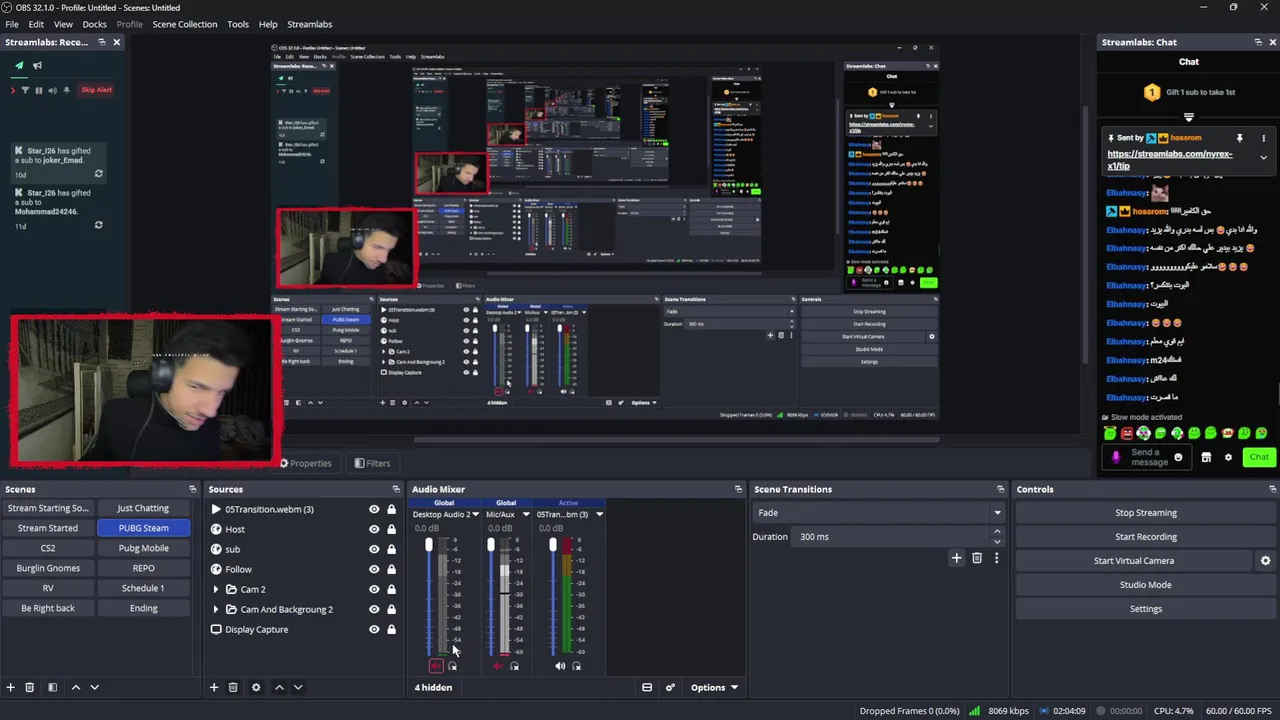Viewport: 1280px width, 720px height.
Task: Open Audio Mixer Options dropdown
Action: tap(714, 687)
